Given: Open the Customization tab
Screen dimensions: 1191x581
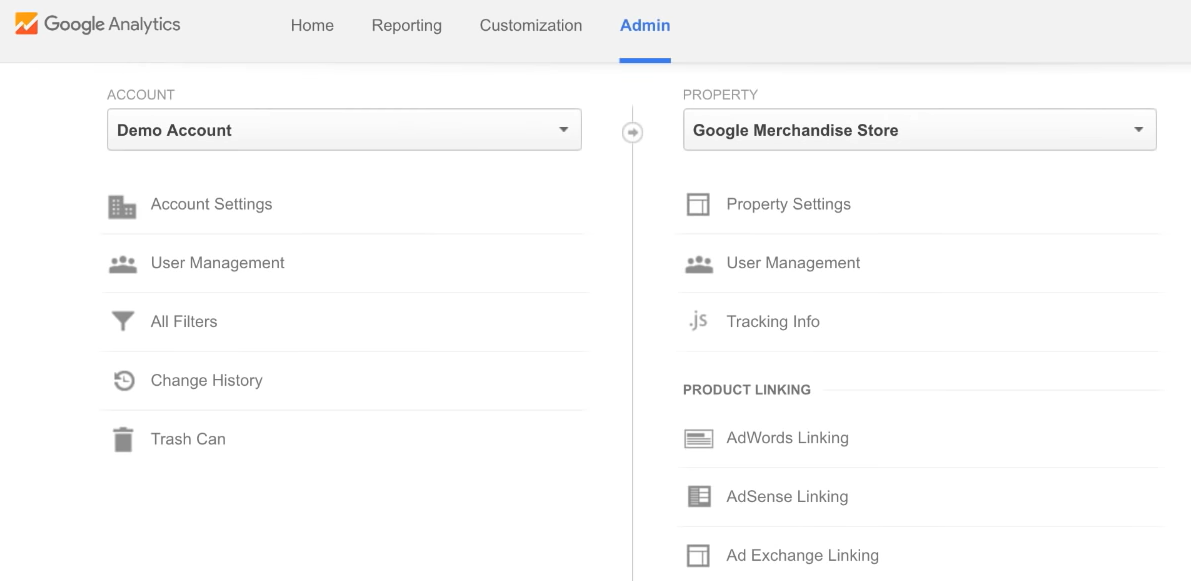Looking at the screenshot, I should click(531, 26).
